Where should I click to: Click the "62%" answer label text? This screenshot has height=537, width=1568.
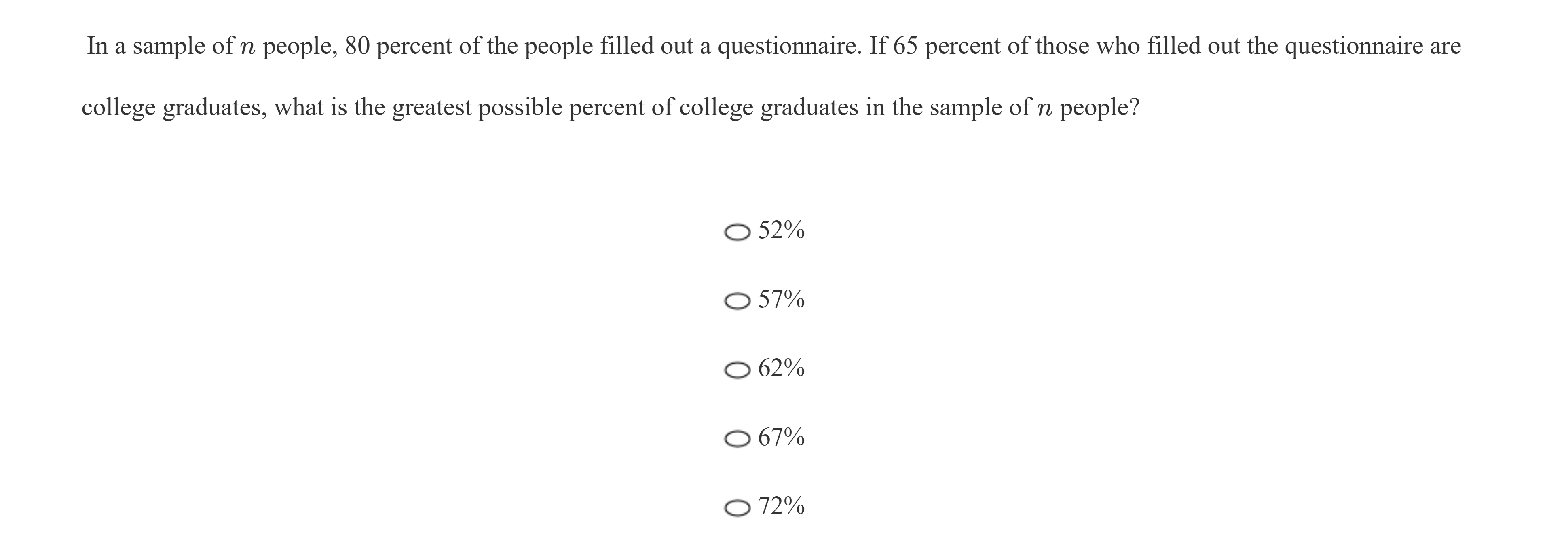pyautogui.click(x=781, y=368)
